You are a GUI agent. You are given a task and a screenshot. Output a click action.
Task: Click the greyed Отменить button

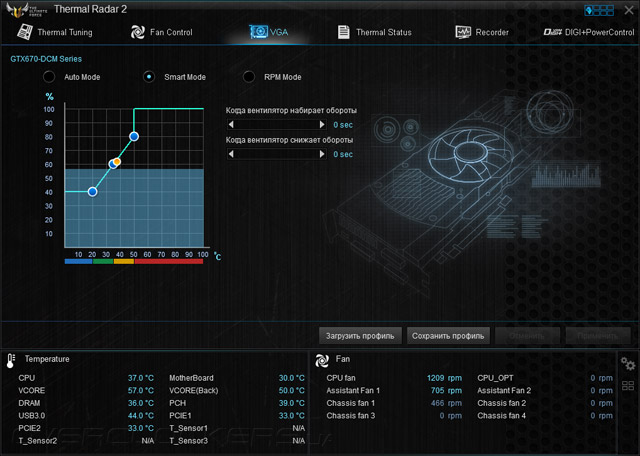tap(527, 336)
